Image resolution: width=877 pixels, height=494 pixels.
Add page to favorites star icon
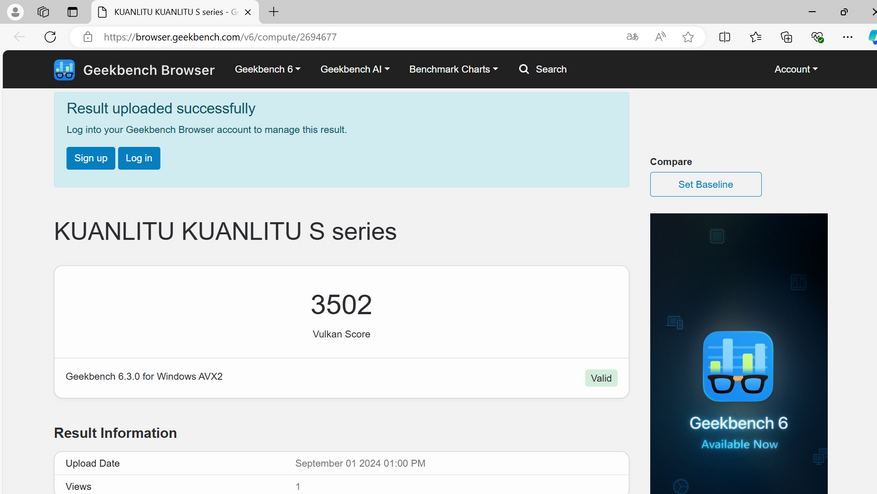[x=688, y=37]
